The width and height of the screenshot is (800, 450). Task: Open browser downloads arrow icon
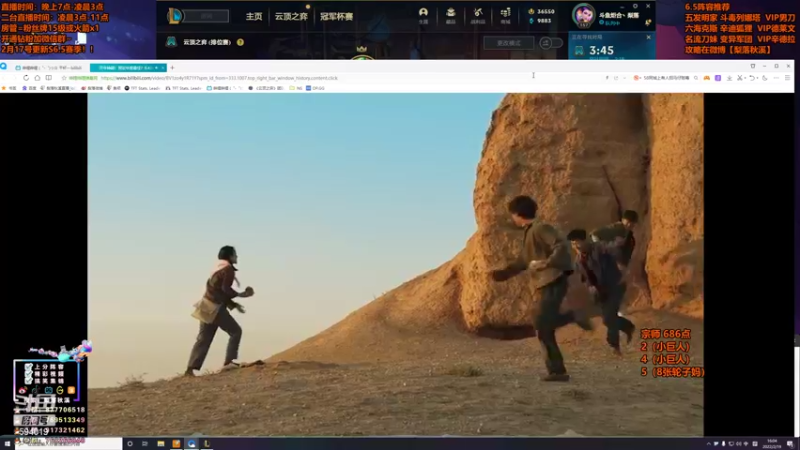(x=729, y=78)
